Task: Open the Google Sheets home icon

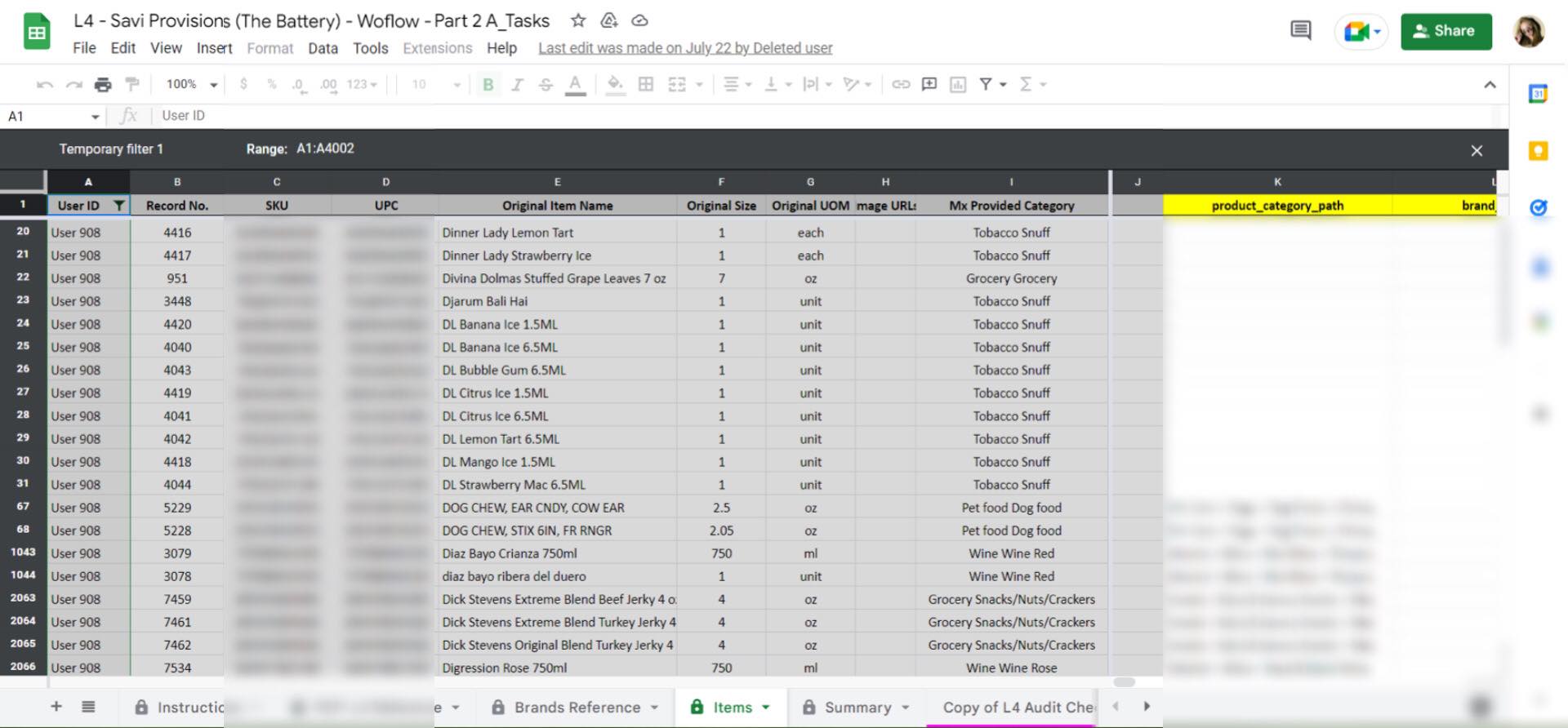Action: (x=37, y=33)
